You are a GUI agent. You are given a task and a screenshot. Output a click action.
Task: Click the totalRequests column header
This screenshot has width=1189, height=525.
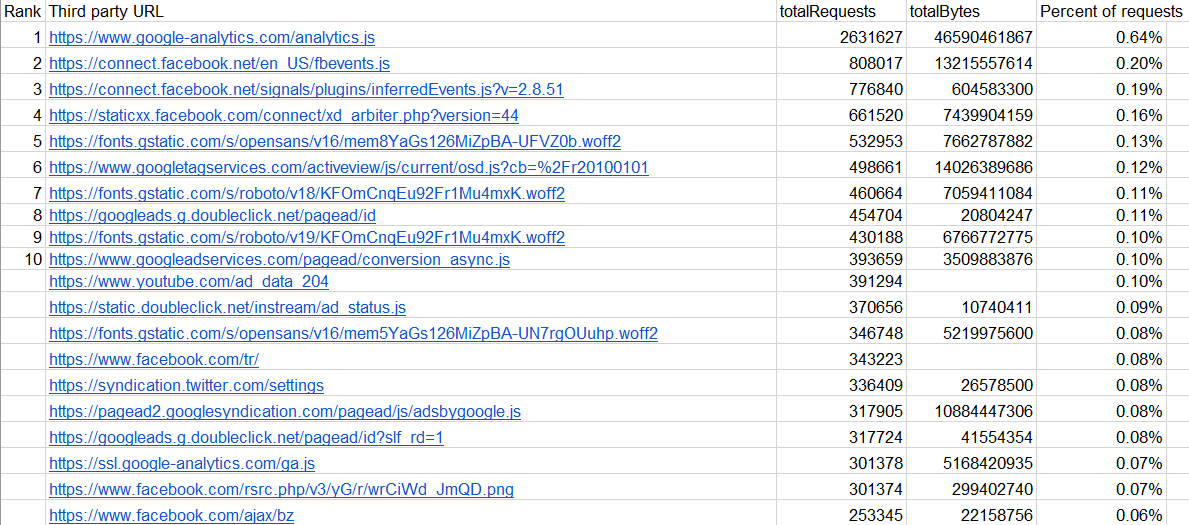tap(827, 11)
